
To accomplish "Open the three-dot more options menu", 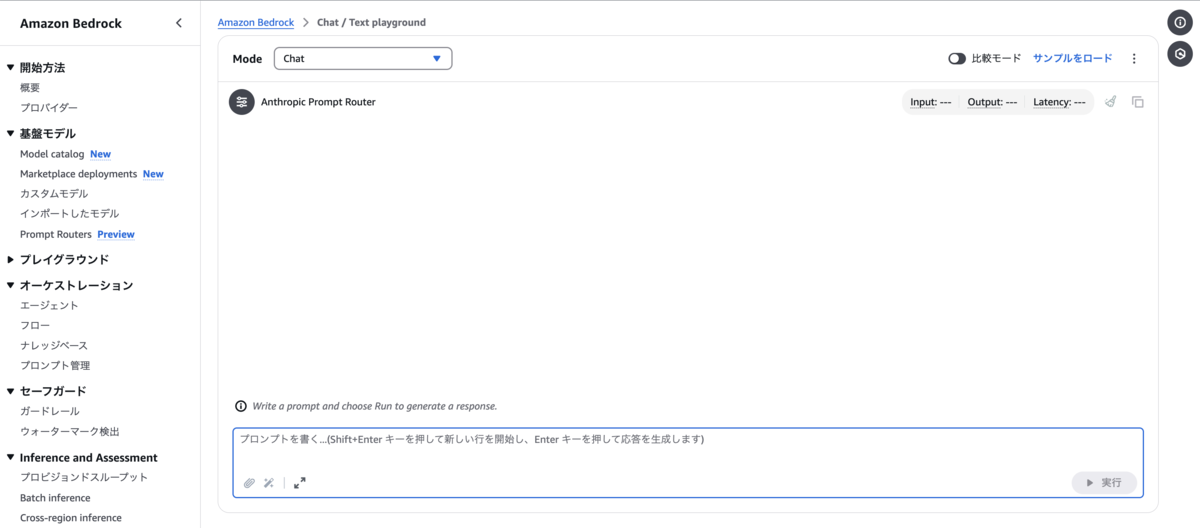I will tap(1134, 59).
